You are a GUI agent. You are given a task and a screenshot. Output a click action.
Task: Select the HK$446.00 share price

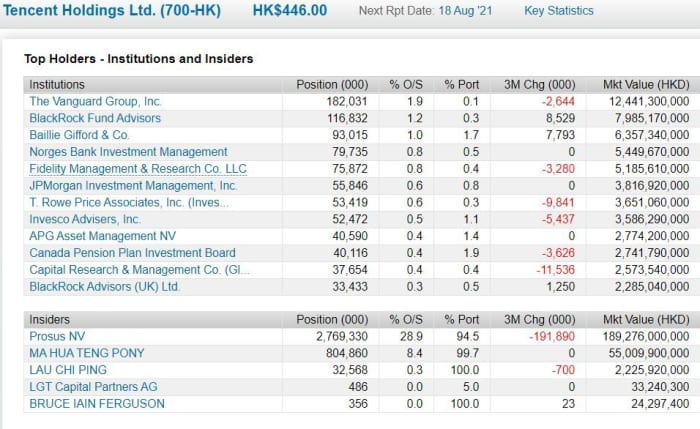[290, 10]
